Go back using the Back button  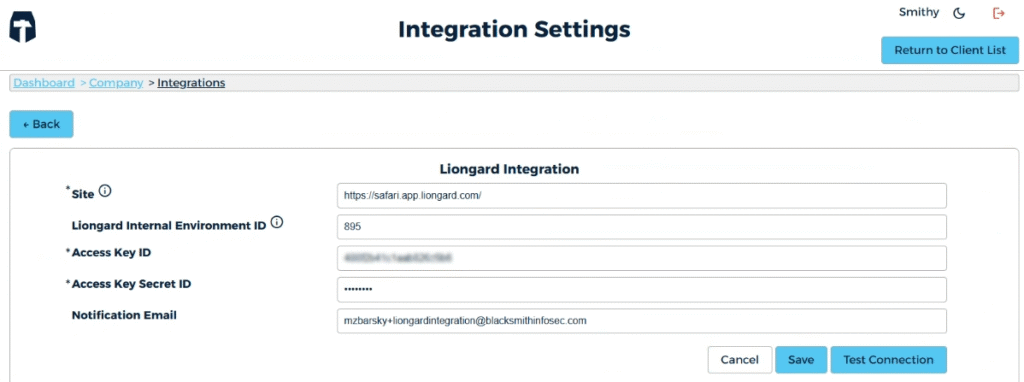point(41,124)
